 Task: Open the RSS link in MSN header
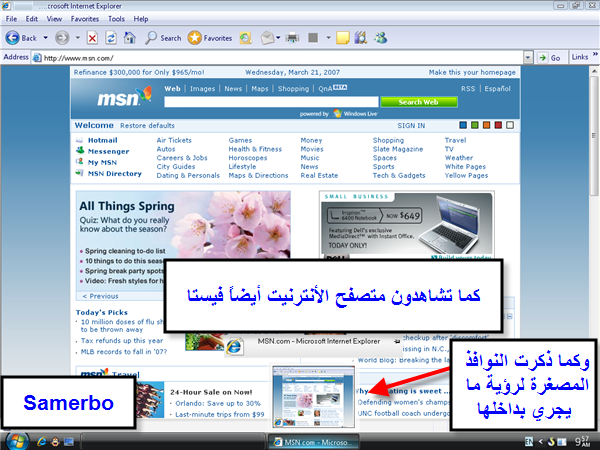[468, 89]
